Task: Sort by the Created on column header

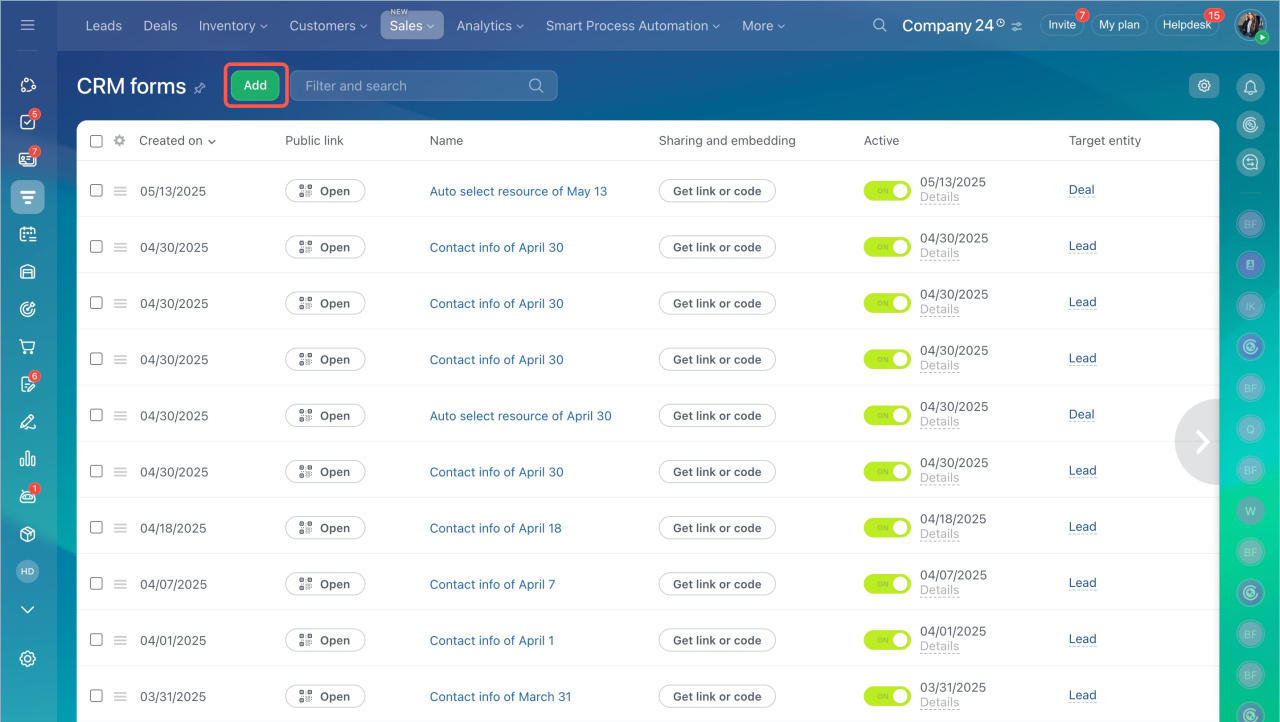Action: [x=177, y=141]
